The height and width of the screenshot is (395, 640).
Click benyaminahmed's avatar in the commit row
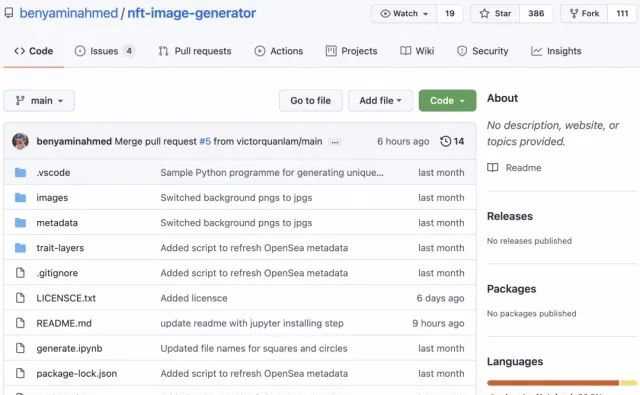point(20,141)
